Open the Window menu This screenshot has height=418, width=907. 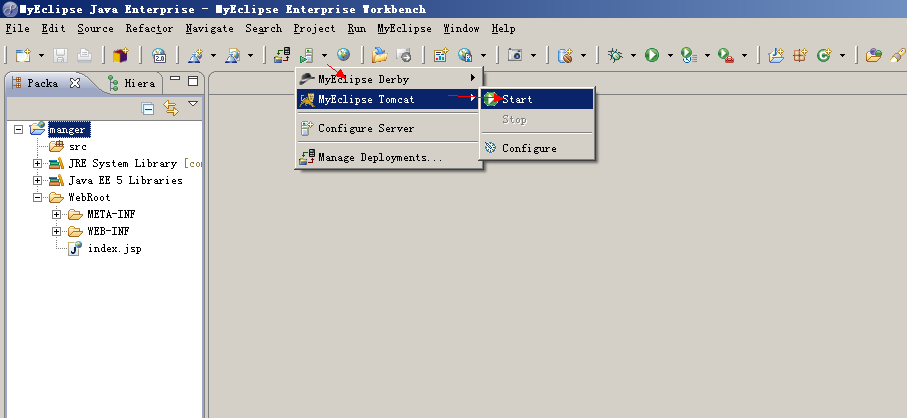point(461,28)
